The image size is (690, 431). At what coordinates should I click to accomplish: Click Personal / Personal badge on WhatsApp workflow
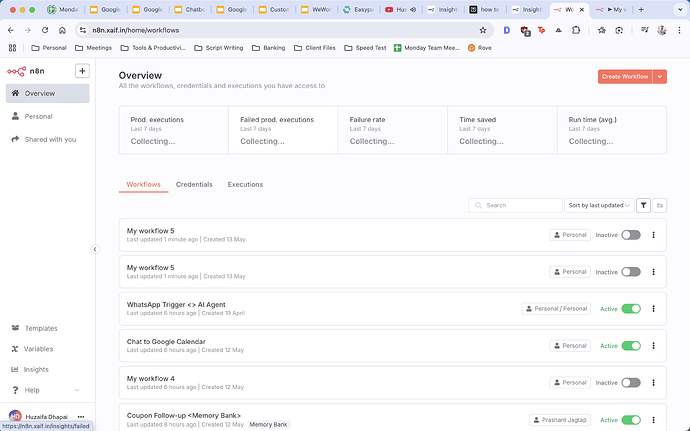[556, 309]
